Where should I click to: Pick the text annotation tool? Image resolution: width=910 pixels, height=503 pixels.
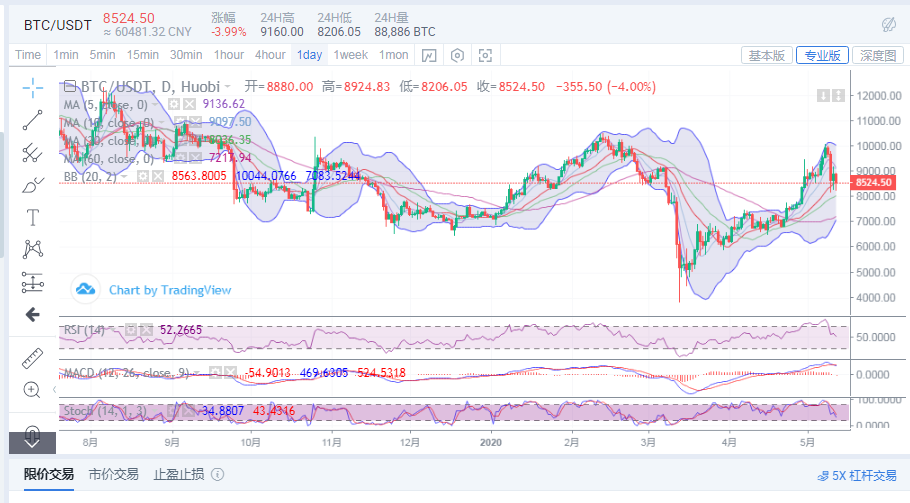point(32,217)
